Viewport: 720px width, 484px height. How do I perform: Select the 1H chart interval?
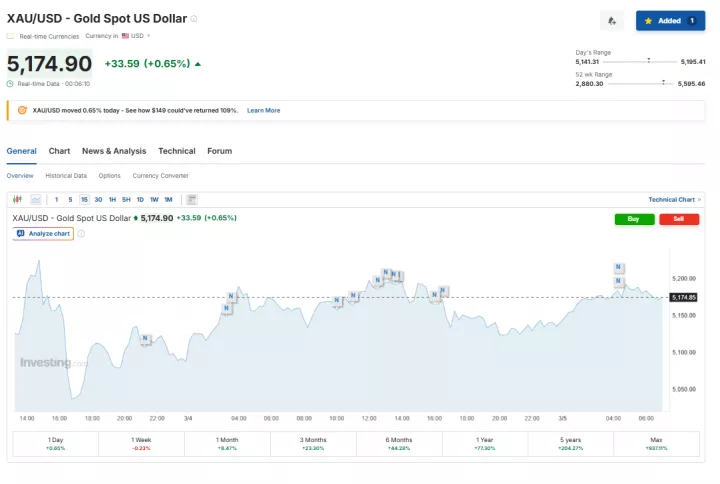click(112, 199)
